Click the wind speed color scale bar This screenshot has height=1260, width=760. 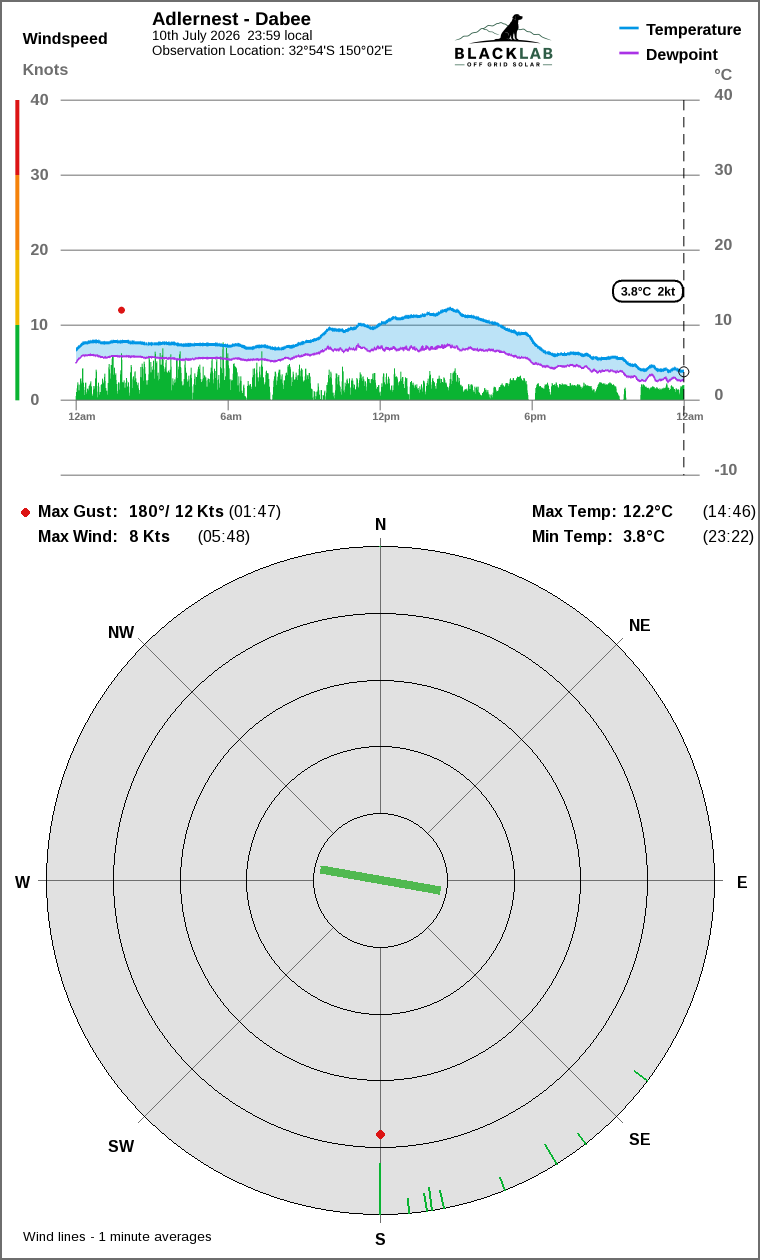[17, 250]
